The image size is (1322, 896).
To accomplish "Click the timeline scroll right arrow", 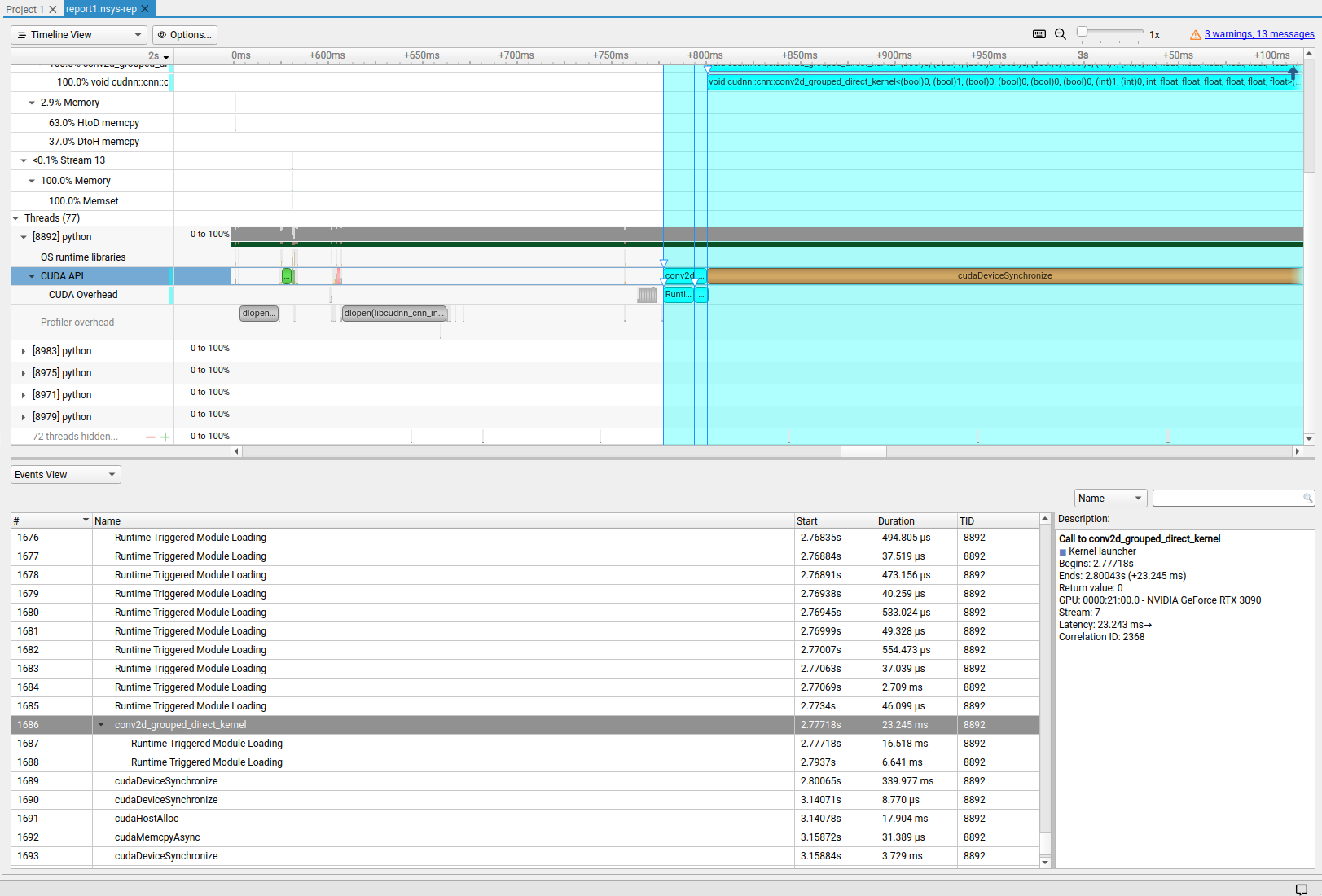I will tap(1297, 451).
